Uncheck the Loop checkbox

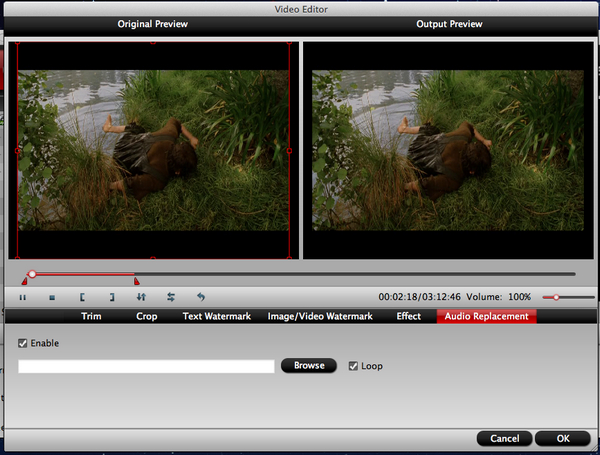353,366
